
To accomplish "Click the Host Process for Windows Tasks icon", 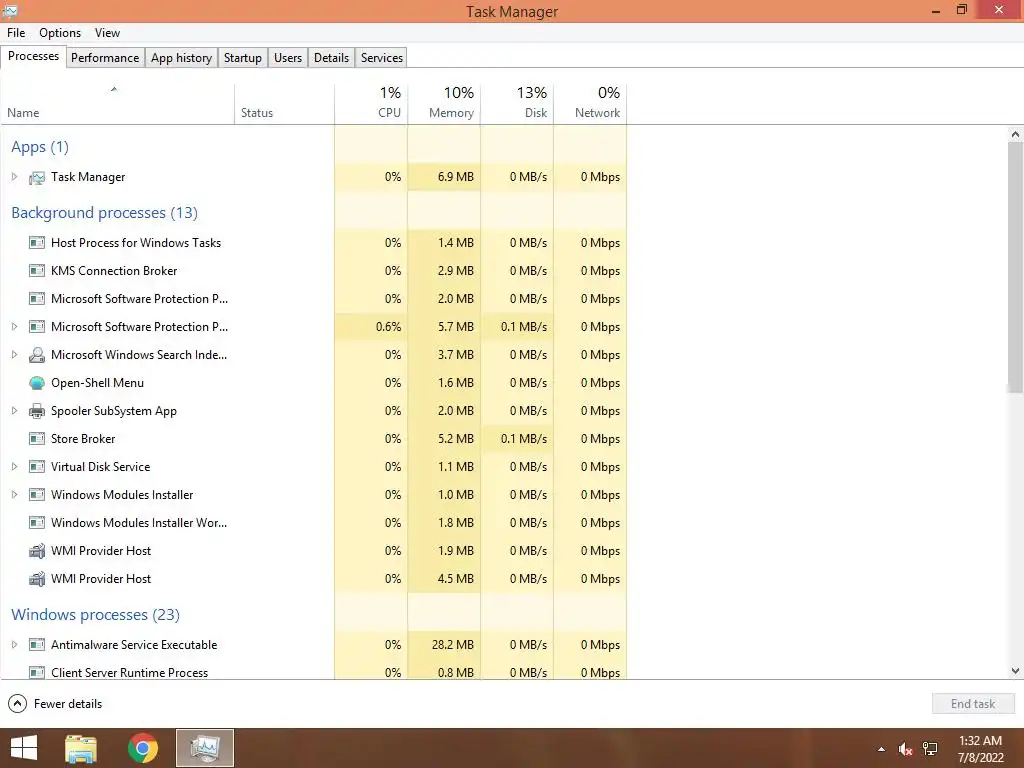I will tap(37, 243).
